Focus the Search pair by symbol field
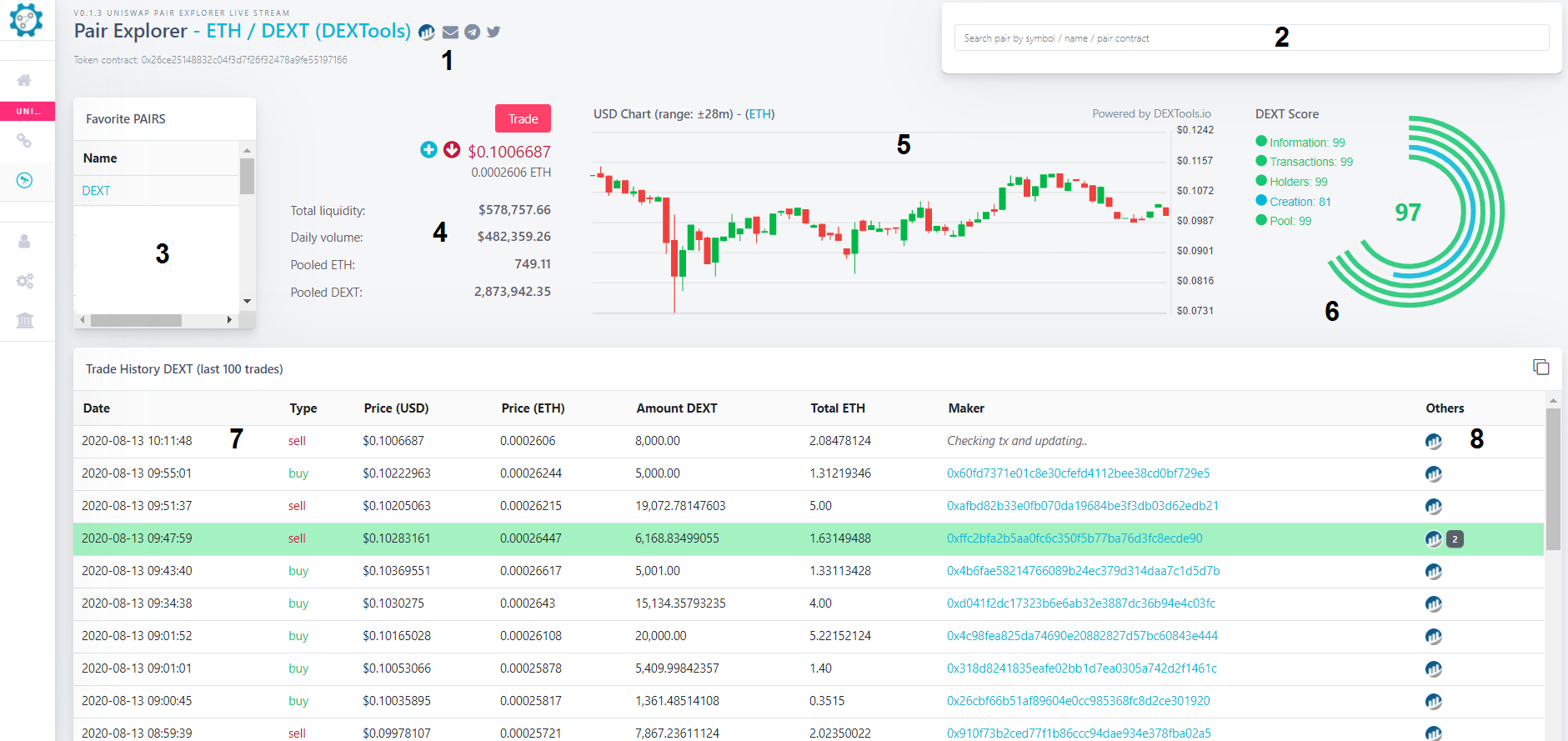The width and height of the screenshot is (1568, 741). click(x=1251, y=38)
